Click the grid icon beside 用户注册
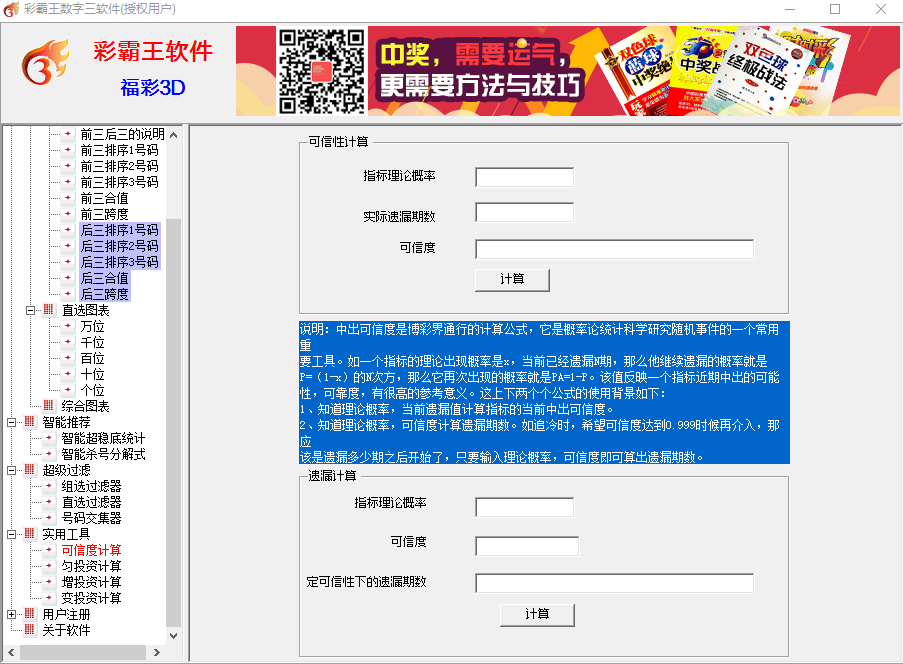This screenshot has width=903, height=664. 29,614
